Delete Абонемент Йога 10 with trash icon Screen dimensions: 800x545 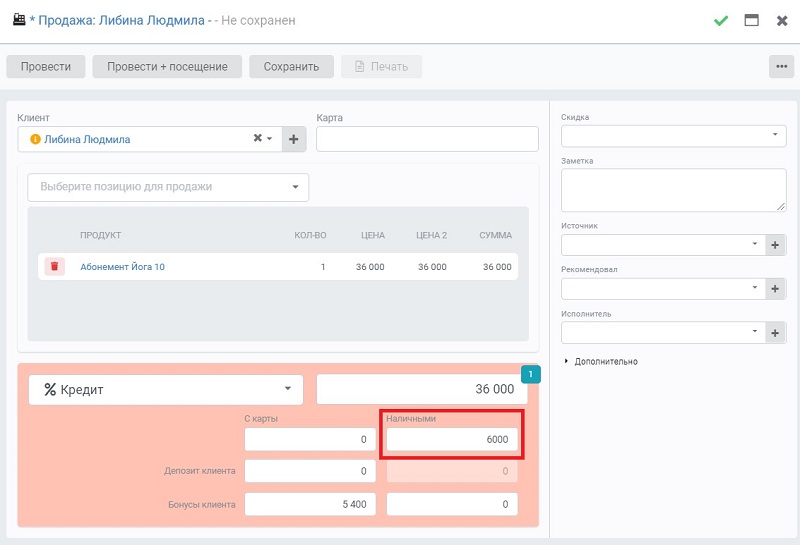pyautogui.click(x=55, y=266)
